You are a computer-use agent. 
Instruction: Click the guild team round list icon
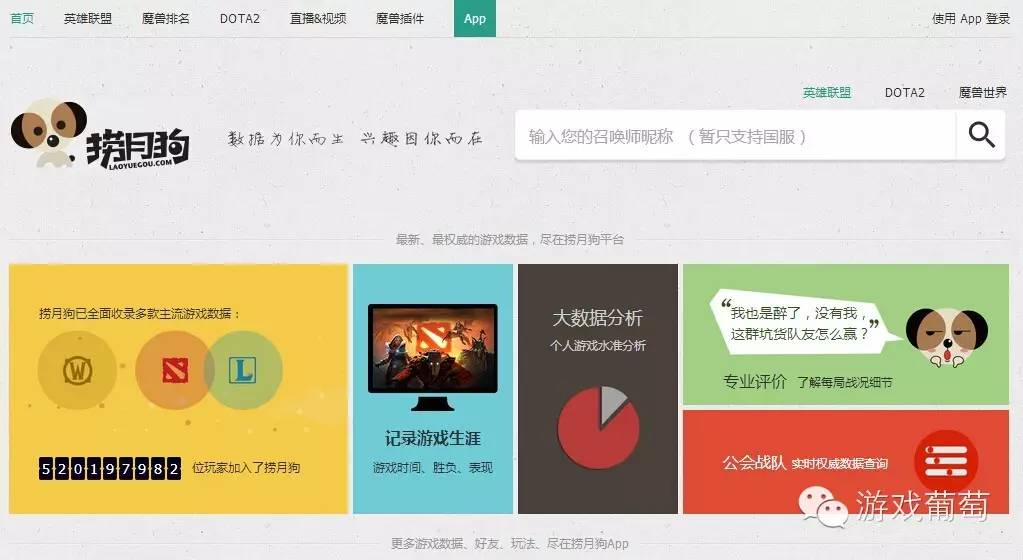point(945,461)
